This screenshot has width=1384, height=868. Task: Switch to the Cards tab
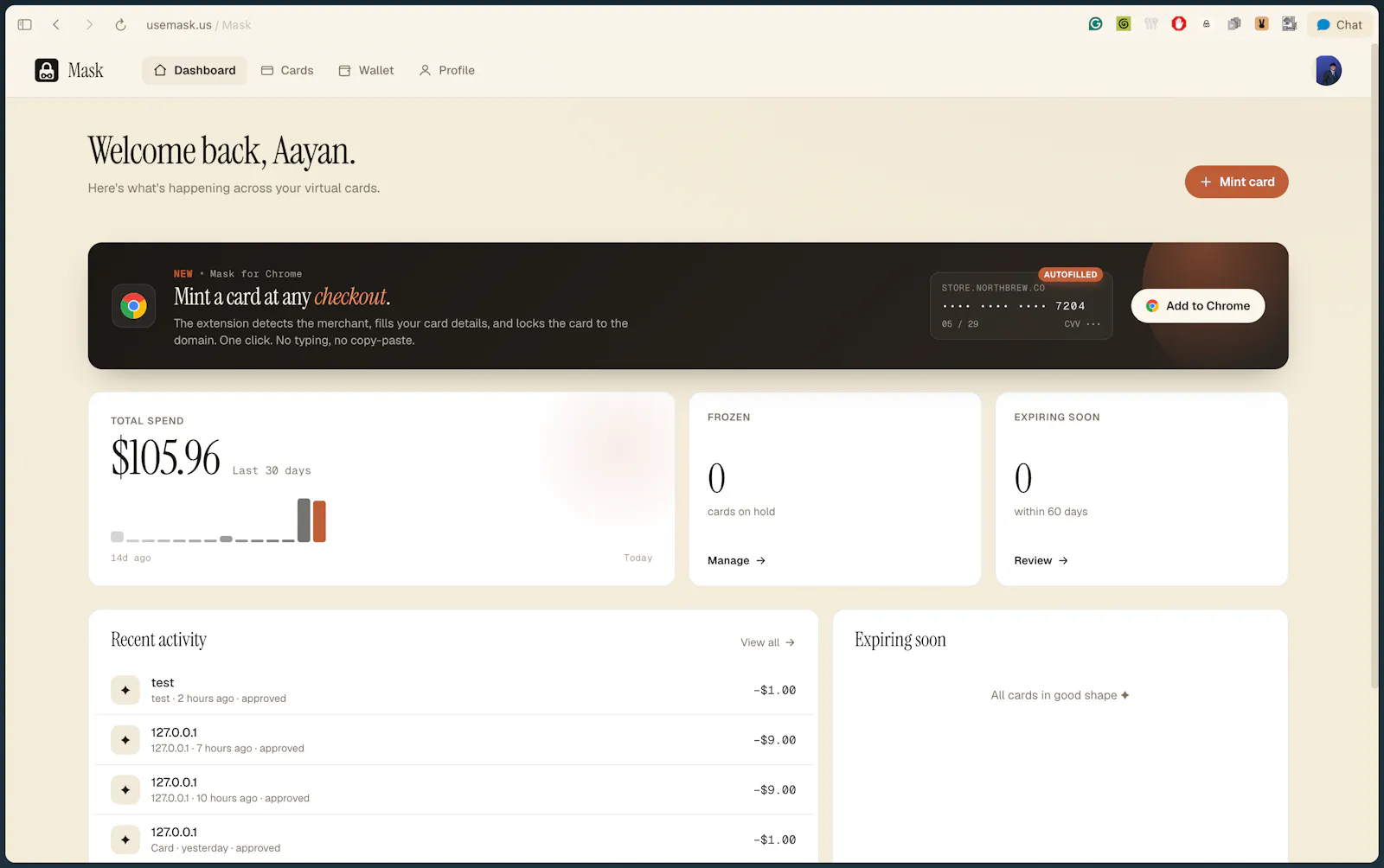[287, 70]
